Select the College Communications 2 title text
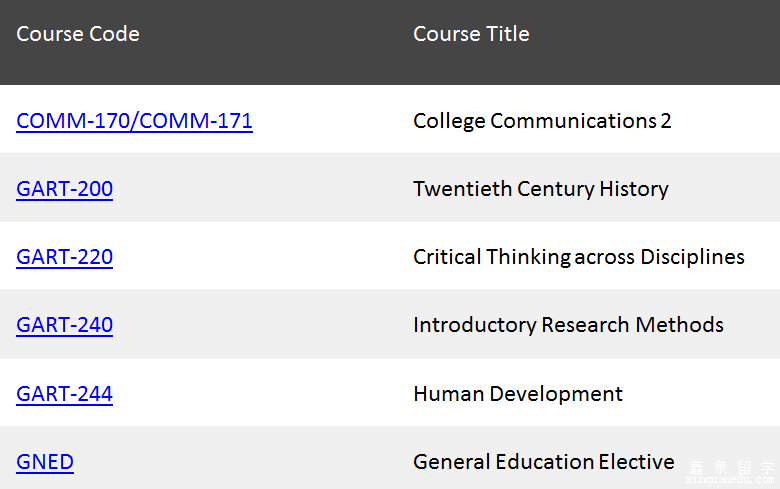The height and width of the screenshot is (489, 780). click(542, 121)
